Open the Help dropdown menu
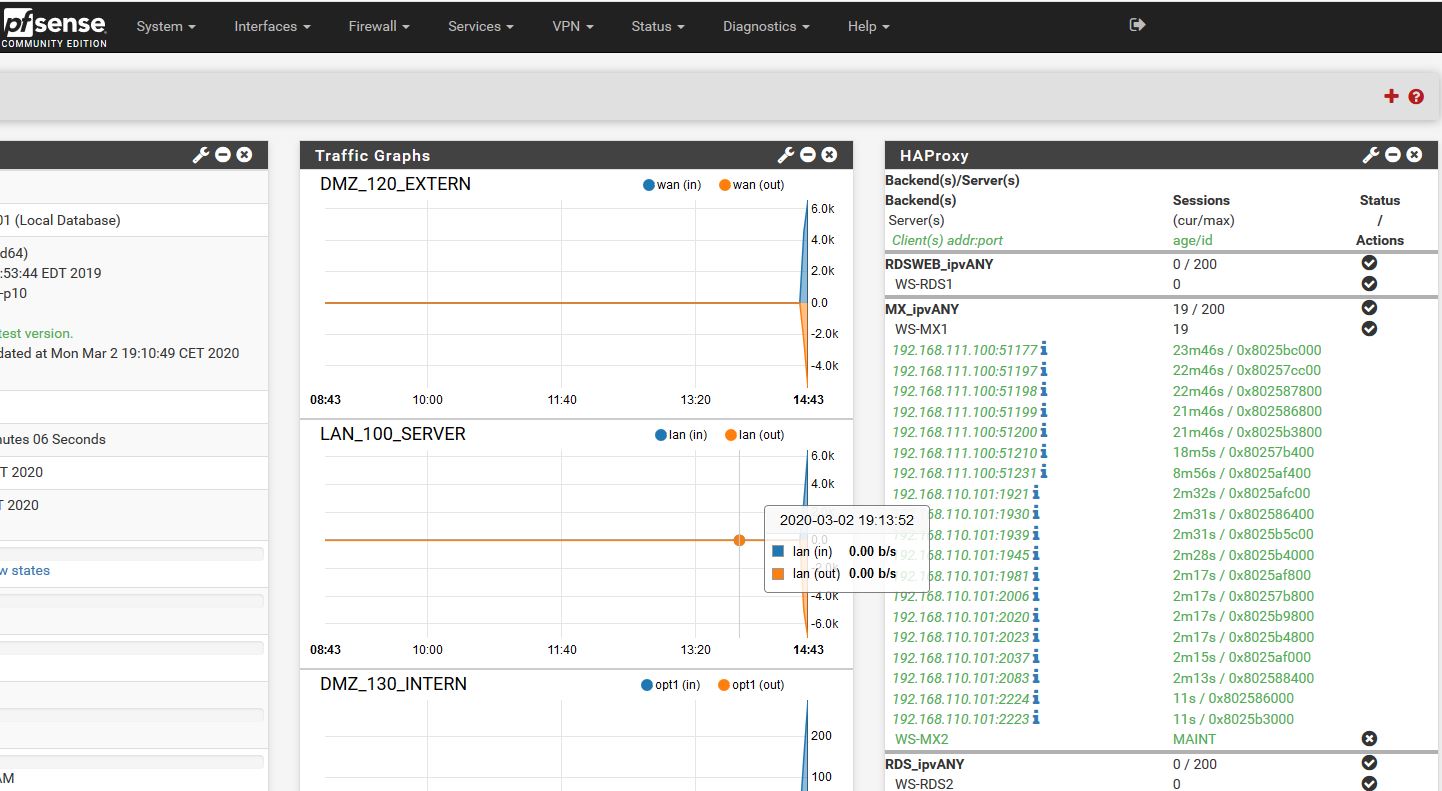Screen dimensions: 1442x791 click(x=869, y=26)
